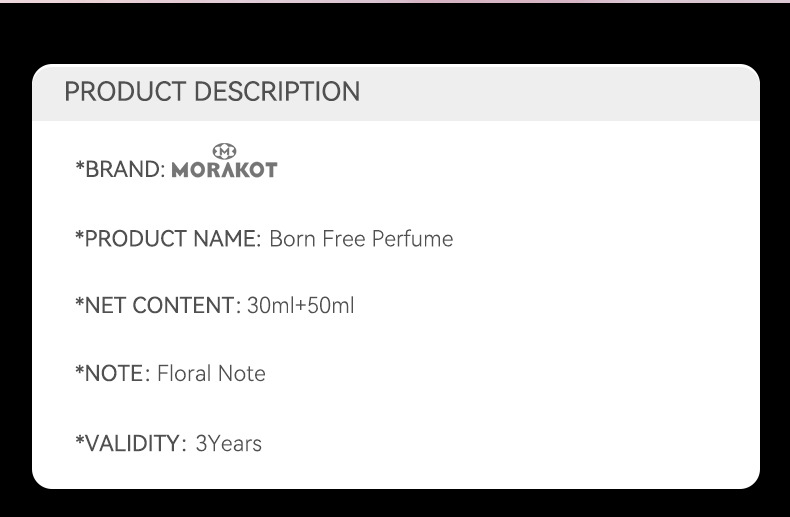Viewport: 790px width, 517px height.
Task: Click the word 'Note' after 'Floral'
Action: tap(243, 374)
